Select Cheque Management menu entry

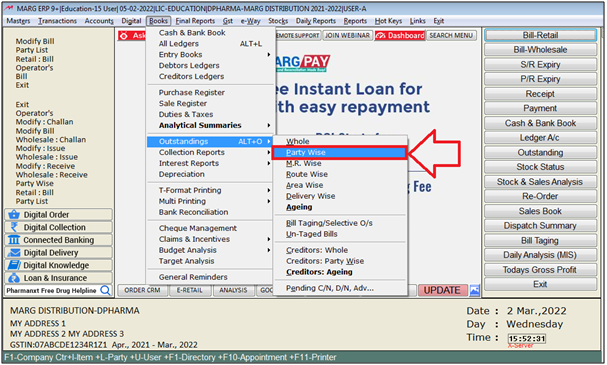coord(197,228)
